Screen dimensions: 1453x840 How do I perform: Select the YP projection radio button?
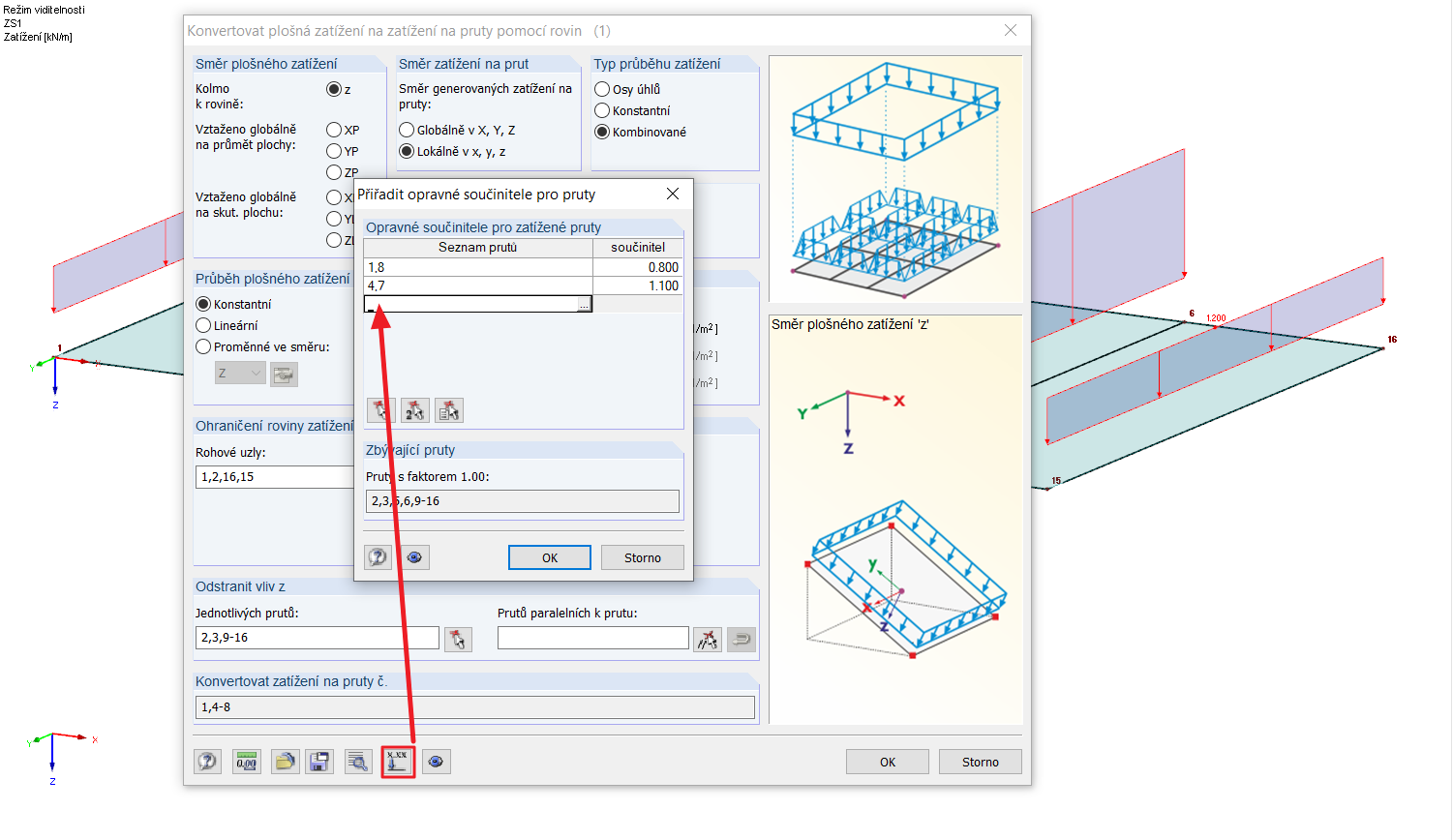[334, 151]
